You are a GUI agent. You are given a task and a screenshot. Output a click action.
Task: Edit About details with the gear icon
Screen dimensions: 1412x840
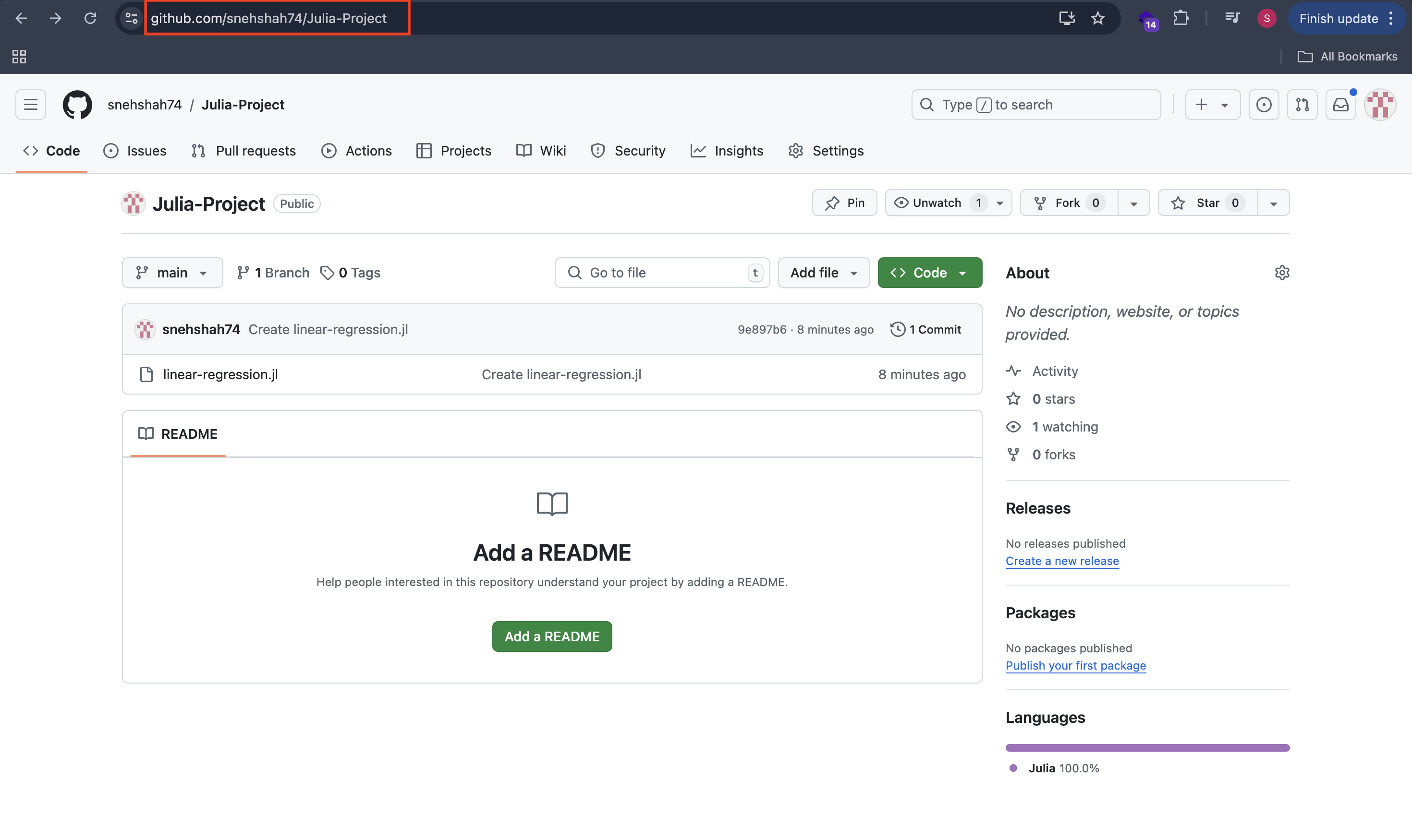tap(1282, 273)
